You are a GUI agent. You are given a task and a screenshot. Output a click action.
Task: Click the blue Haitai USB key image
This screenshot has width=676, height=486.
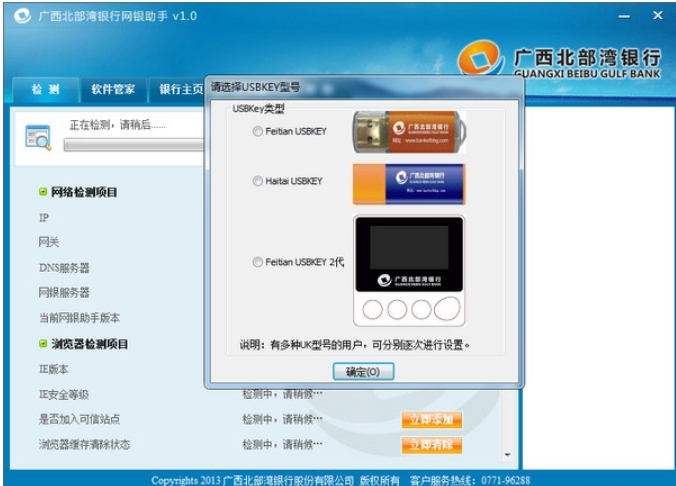coord(409,184)
